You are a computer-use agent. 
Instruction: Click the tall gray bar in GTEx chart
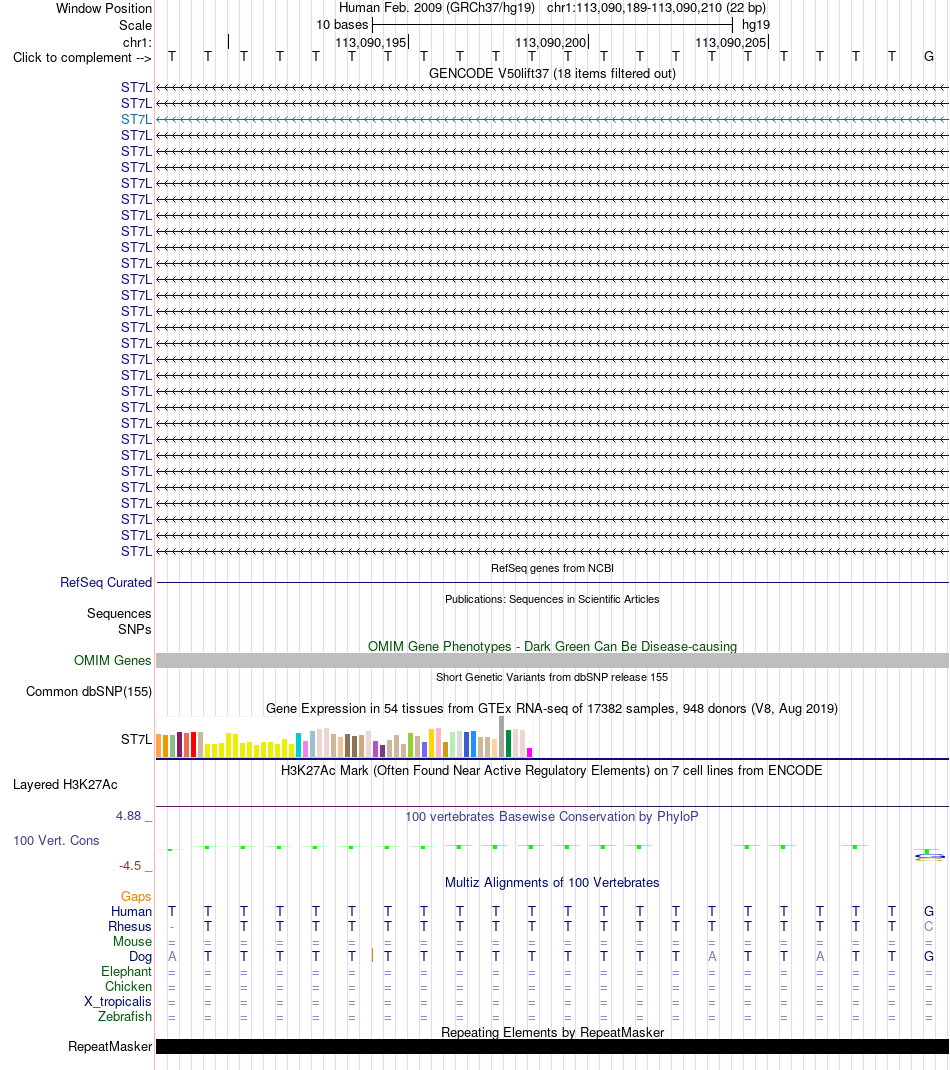point(502,737)
